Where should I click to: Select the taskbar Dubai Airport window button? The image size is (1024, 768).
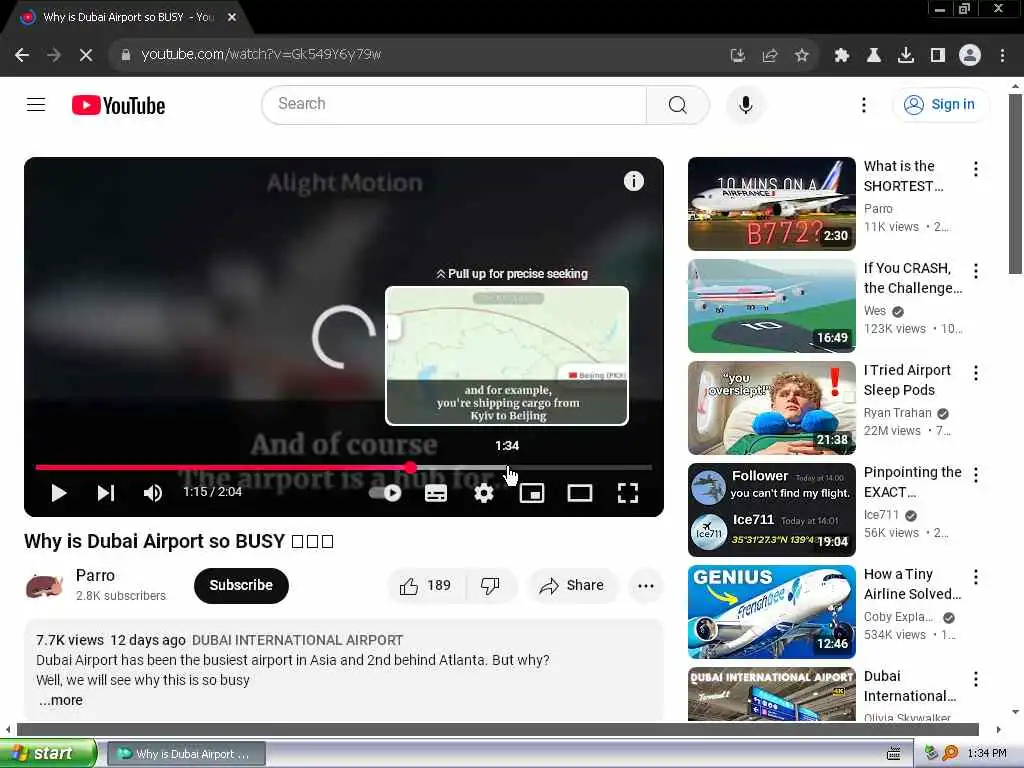point(186,754)
